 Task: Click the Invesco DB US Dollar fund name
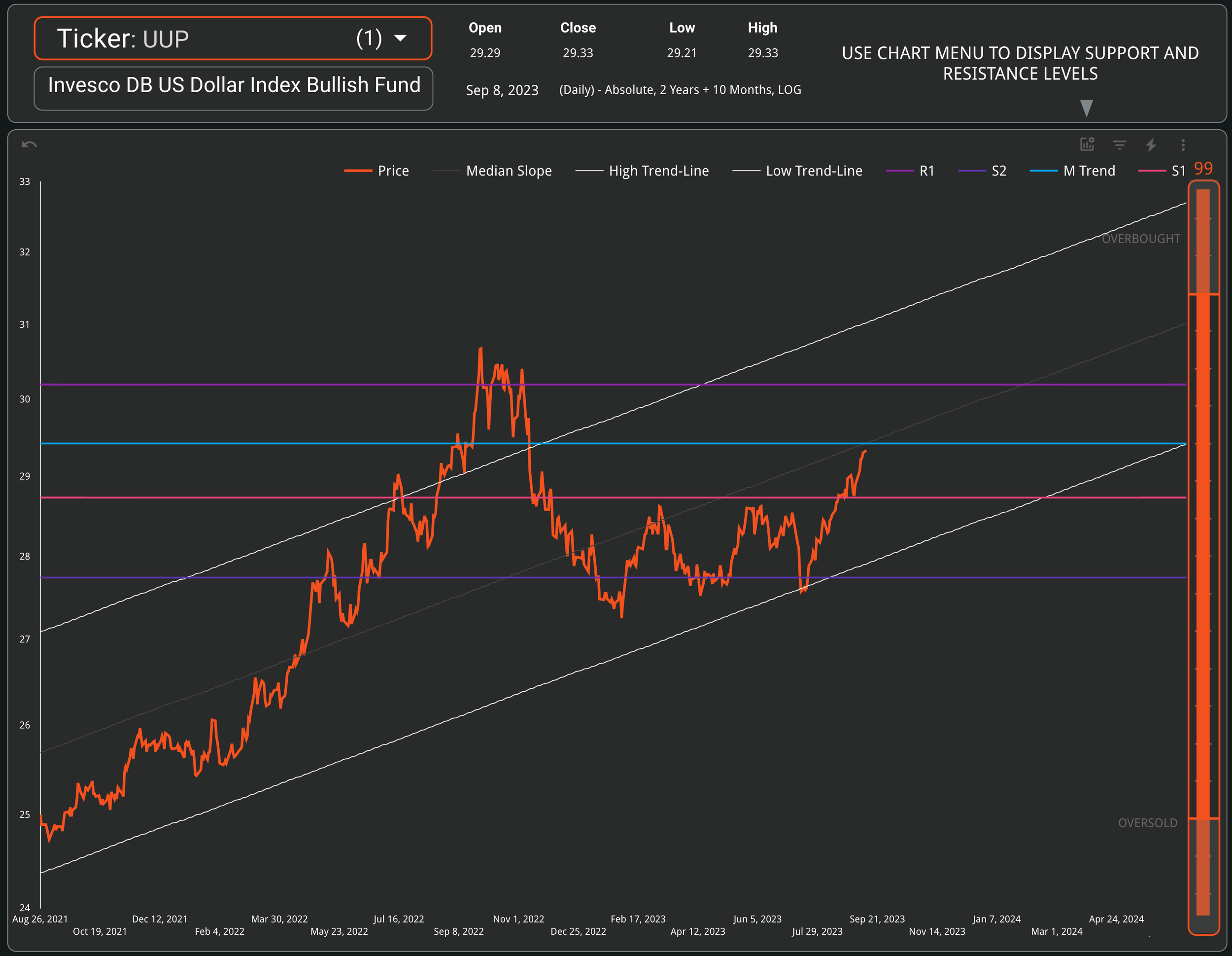[x=234, y=85]
